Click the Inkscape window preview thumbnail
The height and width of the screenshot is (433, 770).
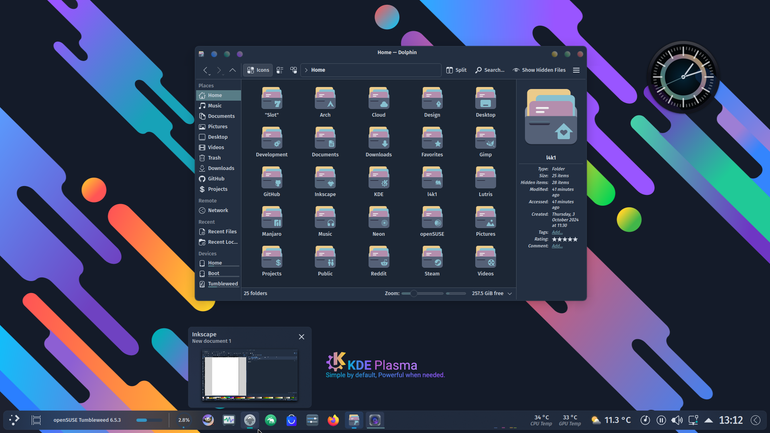249,376
